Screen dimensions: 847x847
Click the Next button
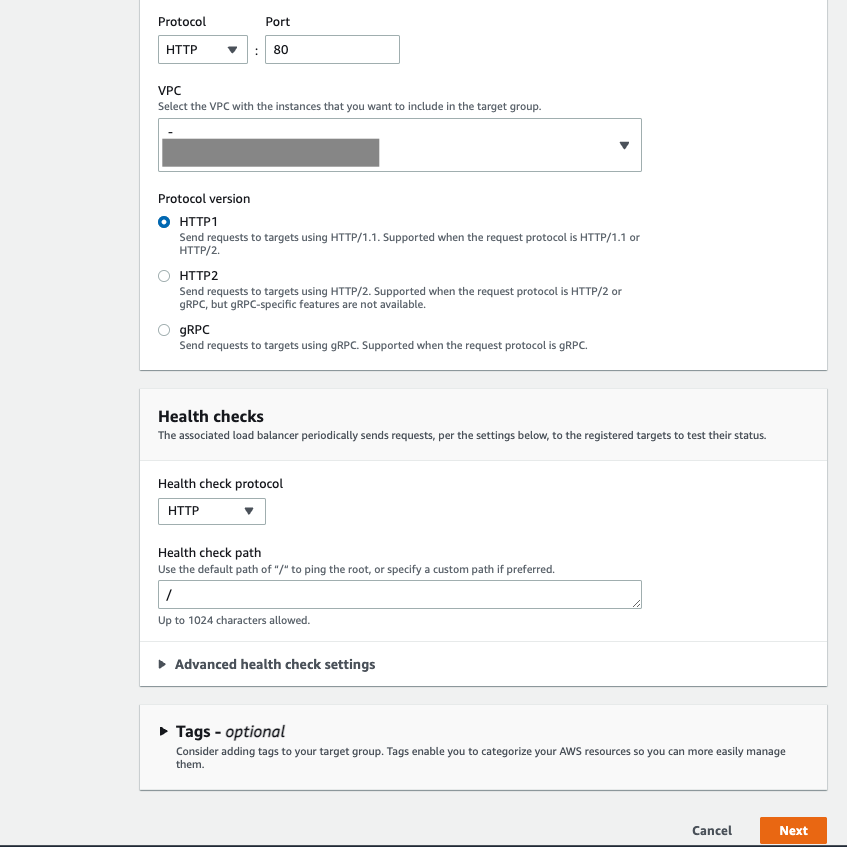click(793, 830)
